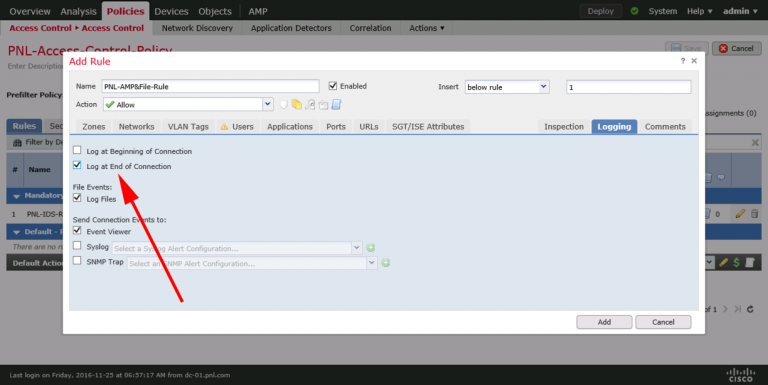Click the Add button
Image resolution: width=768 pixels, height=385 pixels.
pos(604,322)
